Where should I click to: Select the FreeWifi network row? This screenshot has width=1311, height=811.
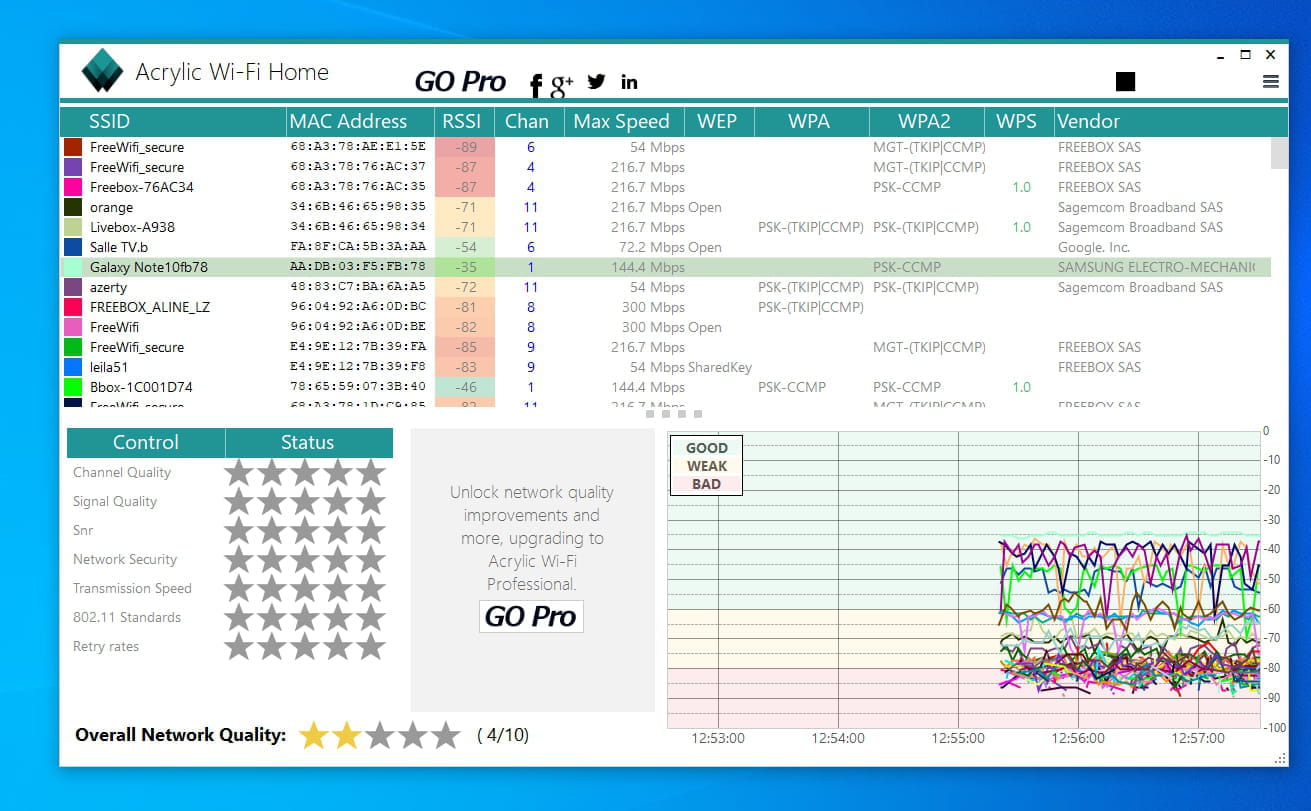click(667, 327)
